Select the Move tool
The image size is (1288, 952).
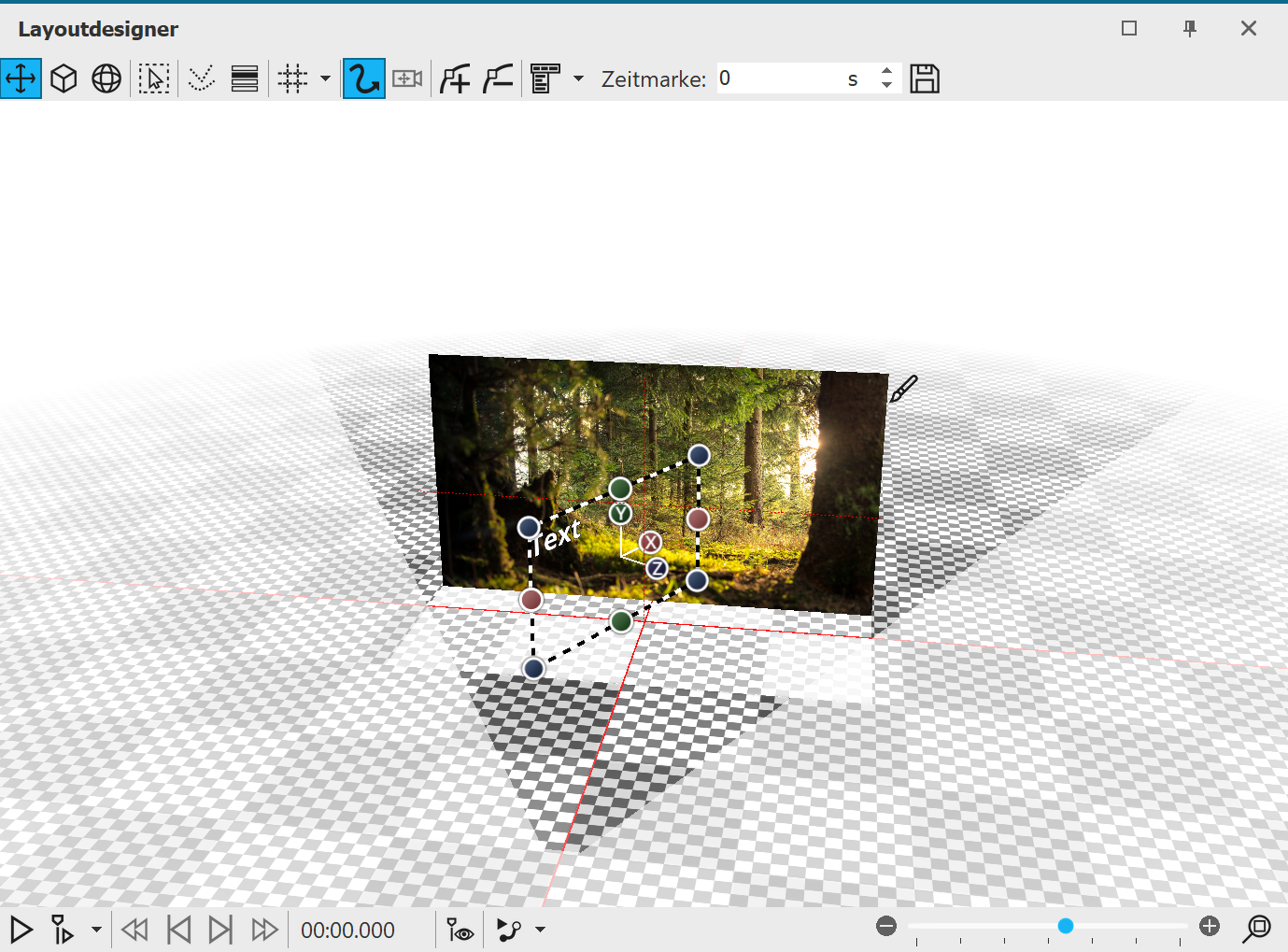point(21,78)
